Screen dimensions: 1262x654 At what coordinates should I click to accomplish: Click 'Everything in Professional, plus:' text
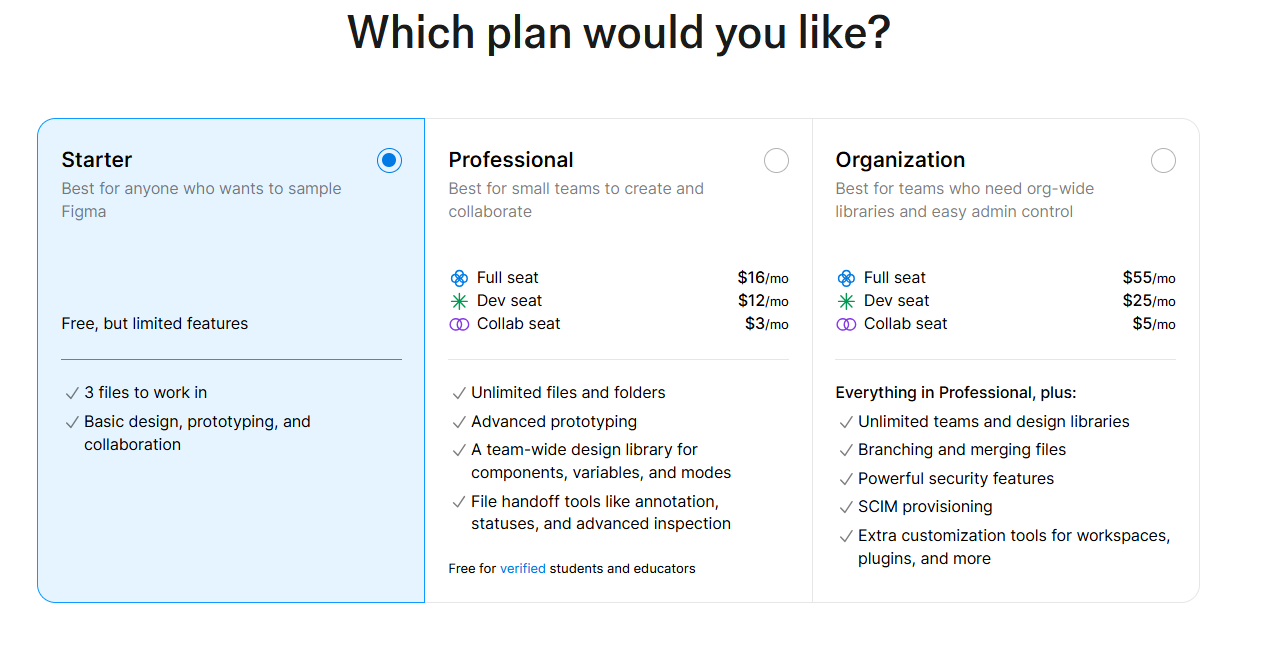click(x=956, y=393)
